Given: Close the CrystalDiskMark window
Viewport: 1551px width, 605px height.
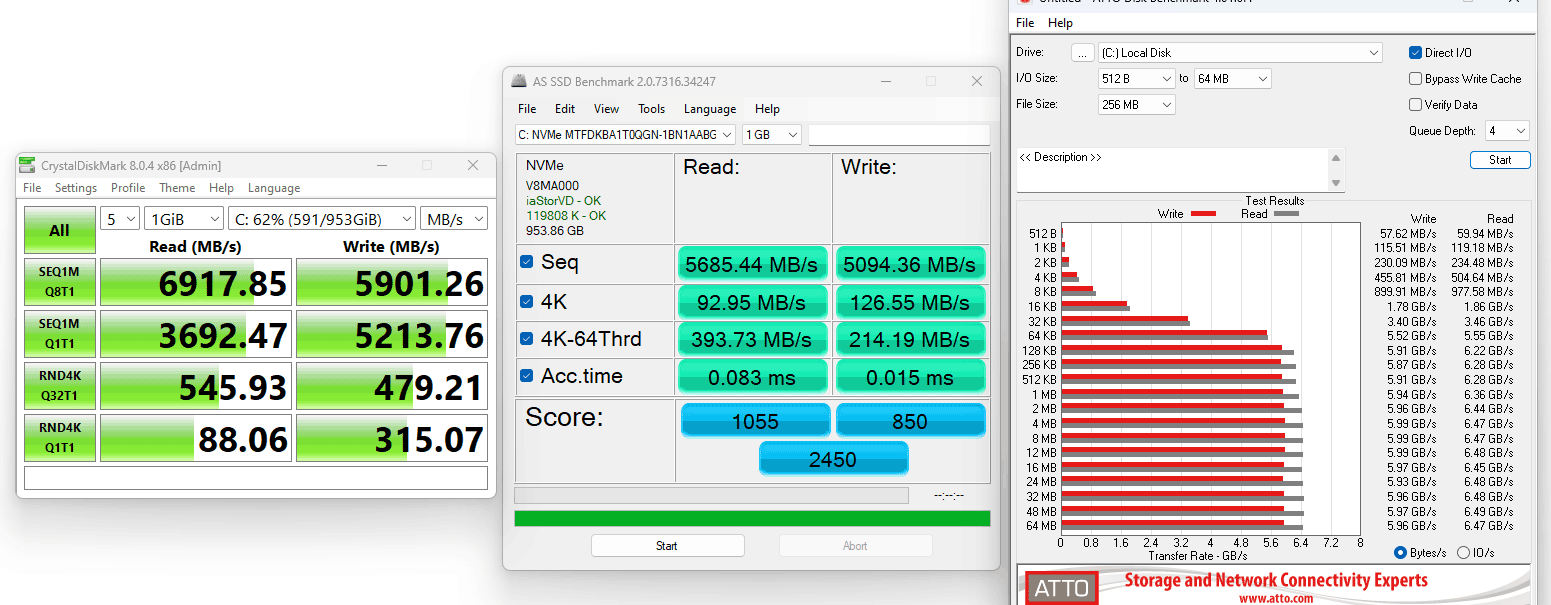Looking at the screenshot, I should pyautogui.click(x=473, y=165).
